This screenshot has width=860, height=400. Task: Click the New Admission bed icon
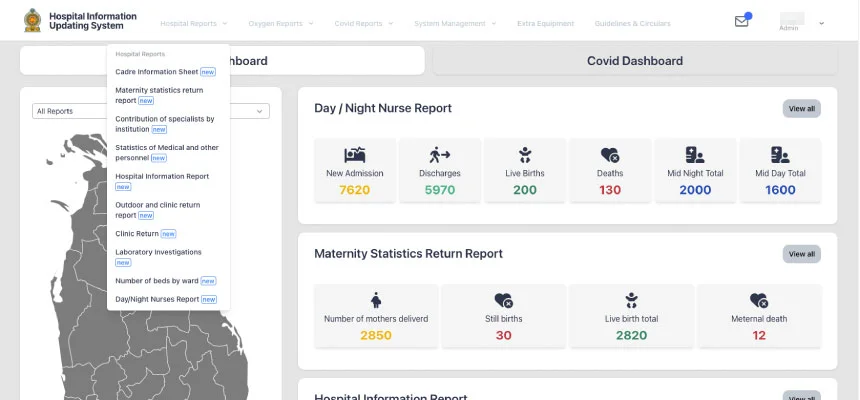tap(355, 155)
